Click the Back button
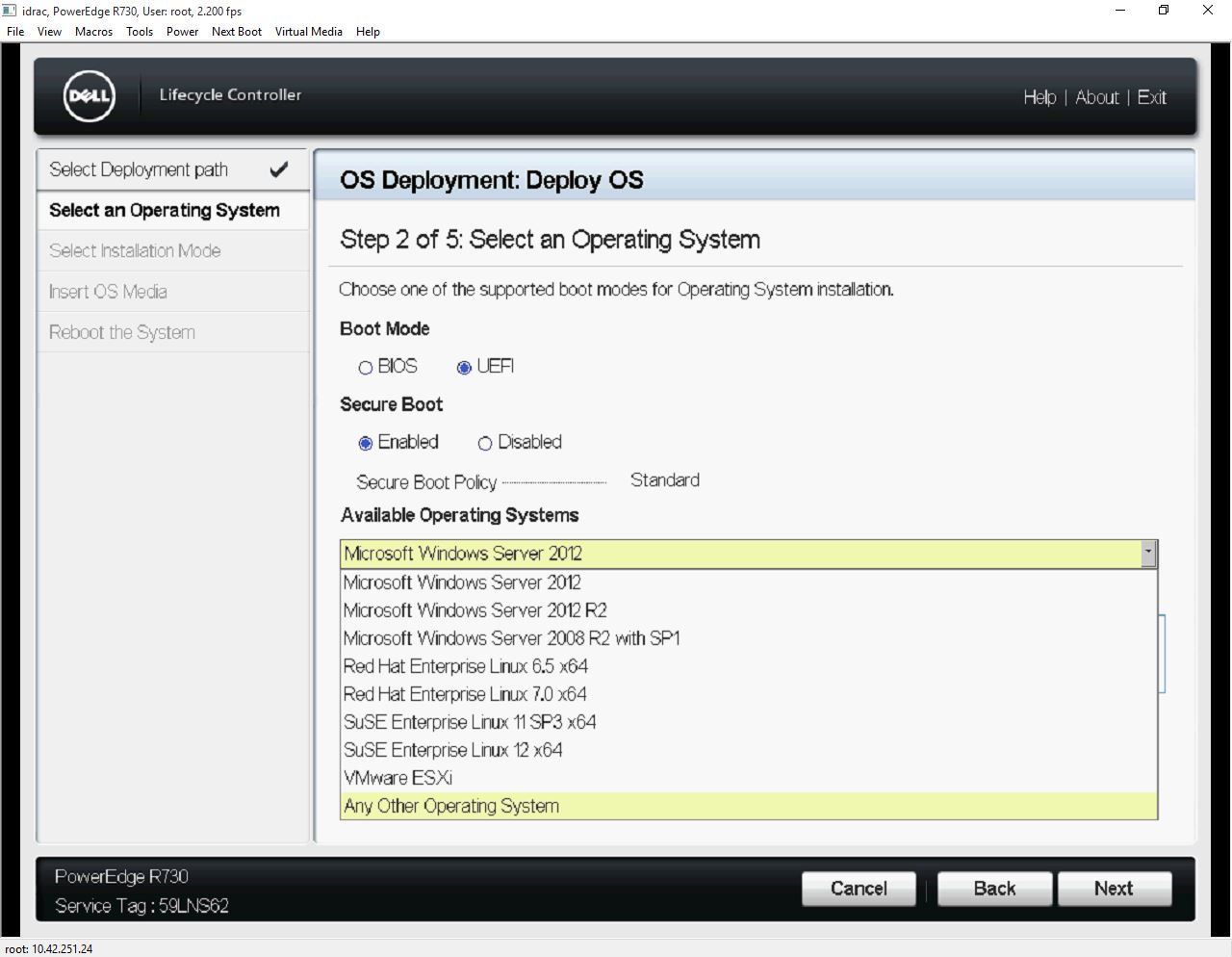1232x957 pixels. 994,889
